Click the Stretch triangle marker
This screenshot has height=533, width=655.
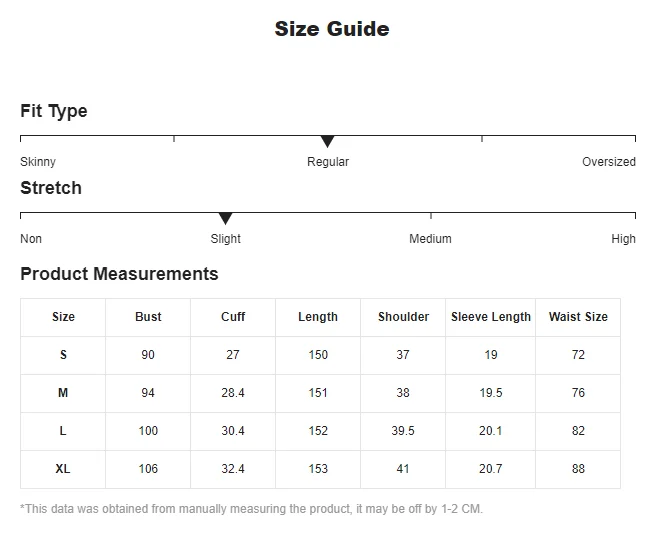225,218
